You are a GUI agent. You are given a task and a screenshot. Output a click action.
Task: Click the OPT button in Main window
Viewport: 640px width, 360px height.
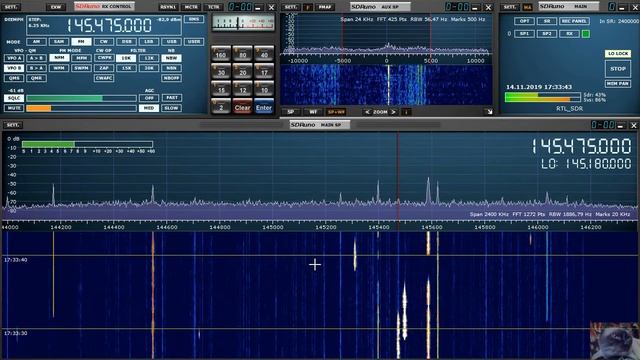coord(524,21)
